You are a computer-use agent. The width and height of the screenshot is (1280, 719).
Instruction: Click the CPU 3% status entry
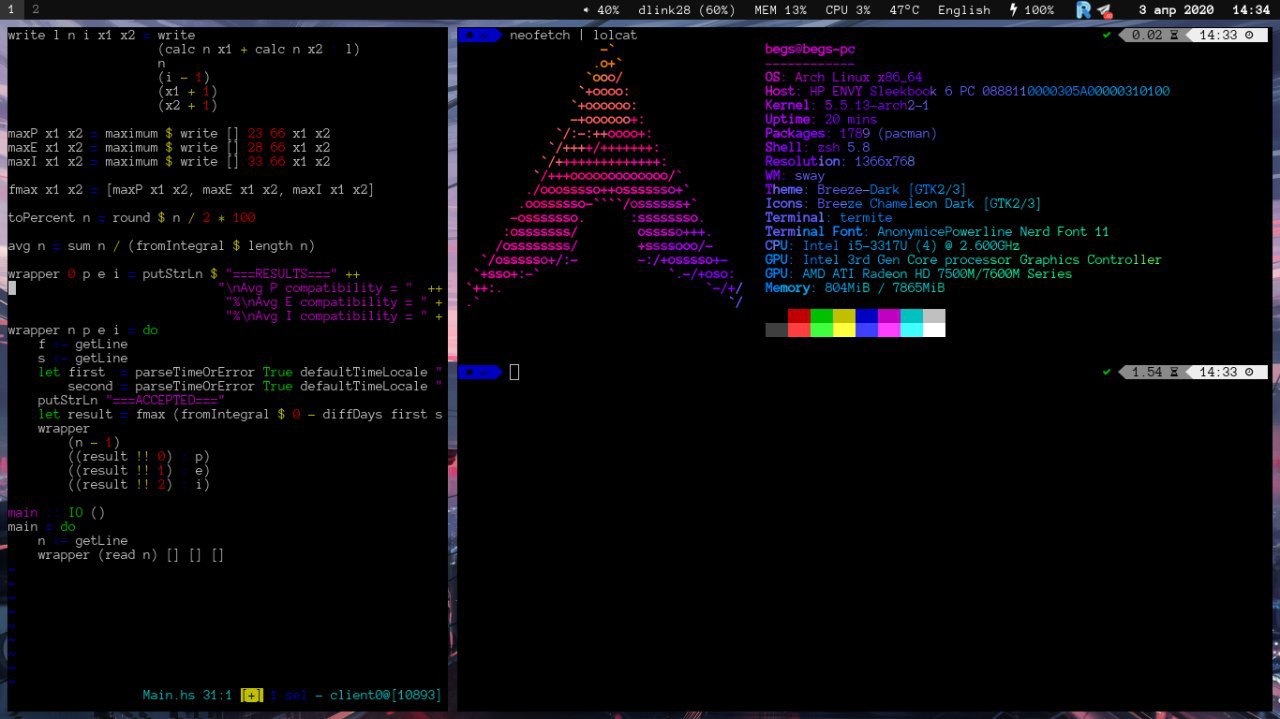848,10
